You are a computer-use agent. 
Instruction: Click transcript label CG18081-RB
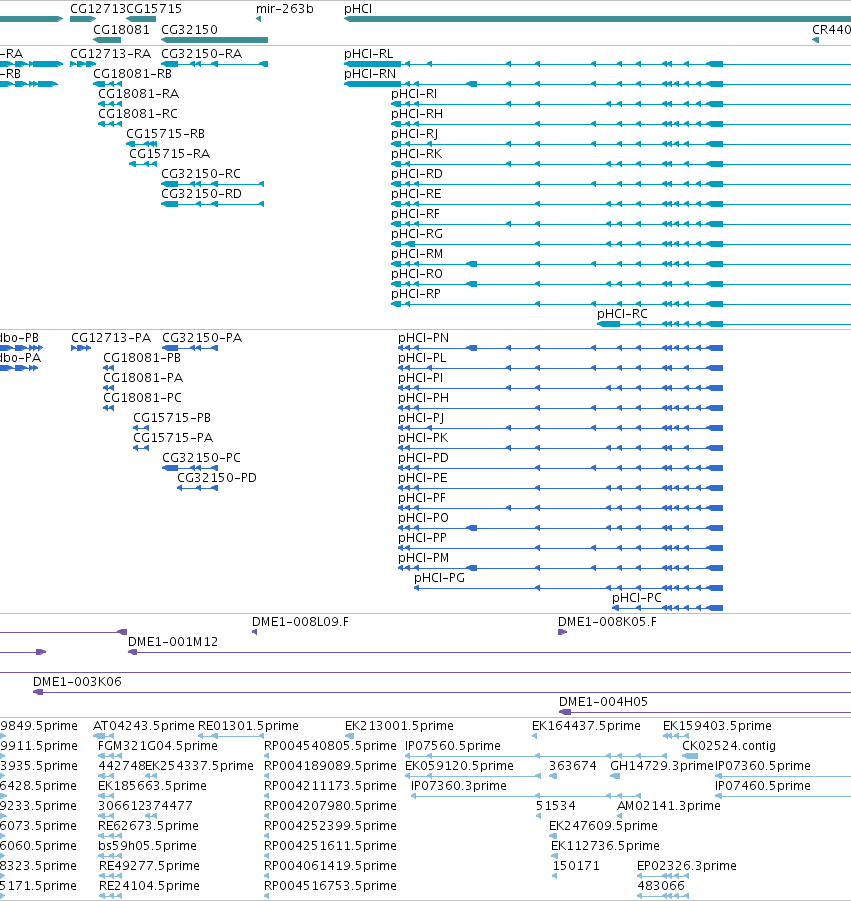132,74
